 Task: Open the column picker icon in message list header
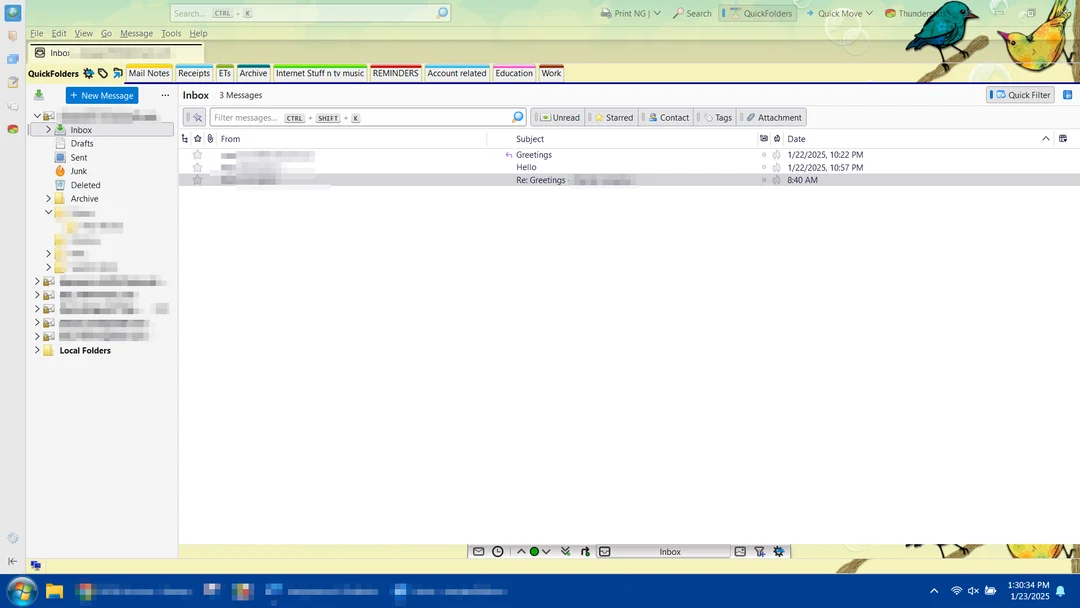click(x=1063, y=138)
